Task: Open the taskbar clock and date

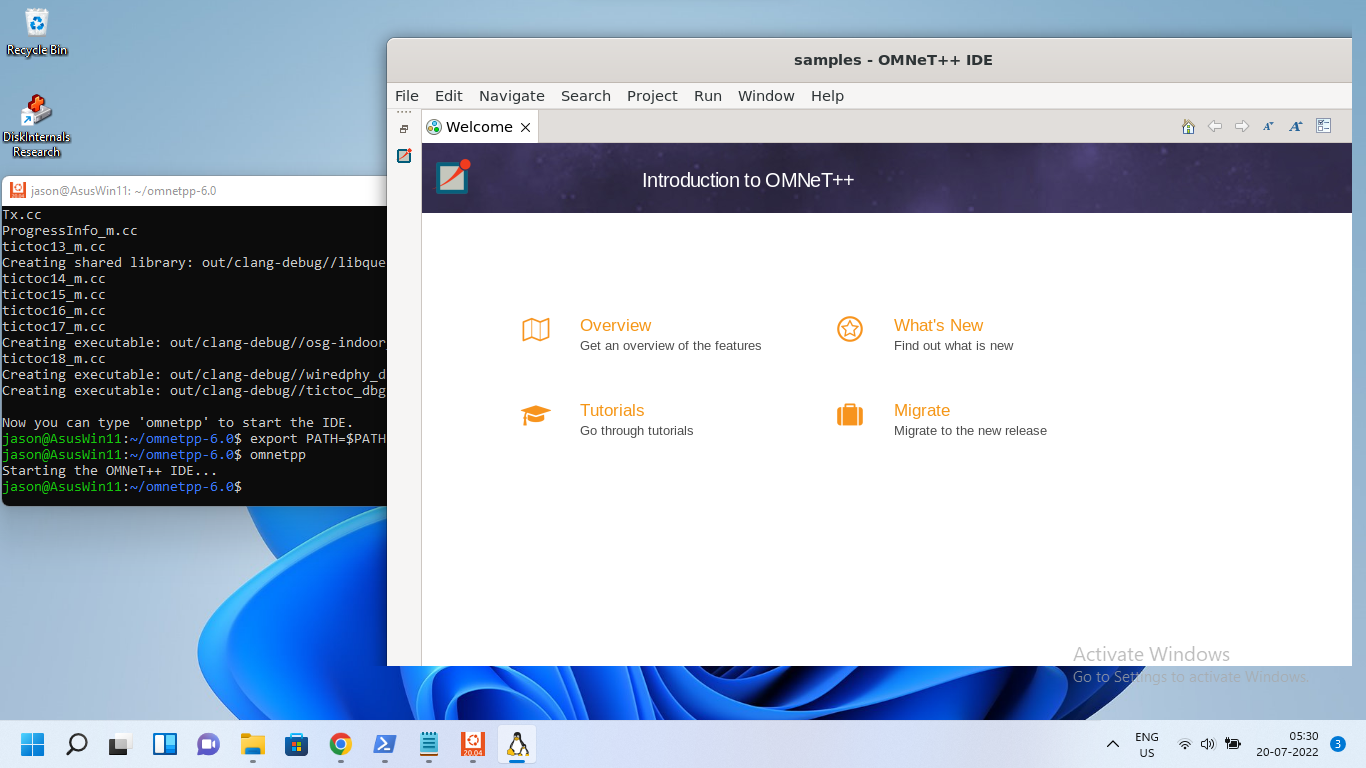Action: 1288,744
